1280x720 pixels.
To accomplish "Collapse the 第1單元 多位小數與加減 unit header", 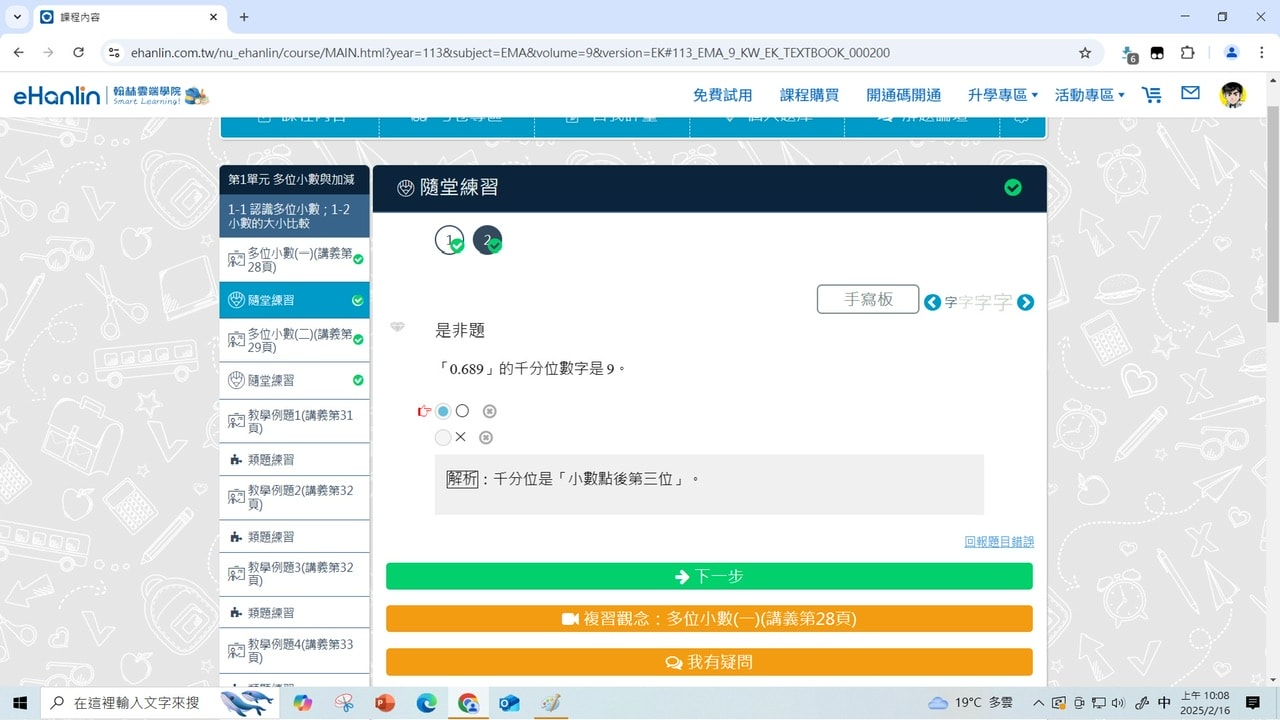I will click(294, 179).
